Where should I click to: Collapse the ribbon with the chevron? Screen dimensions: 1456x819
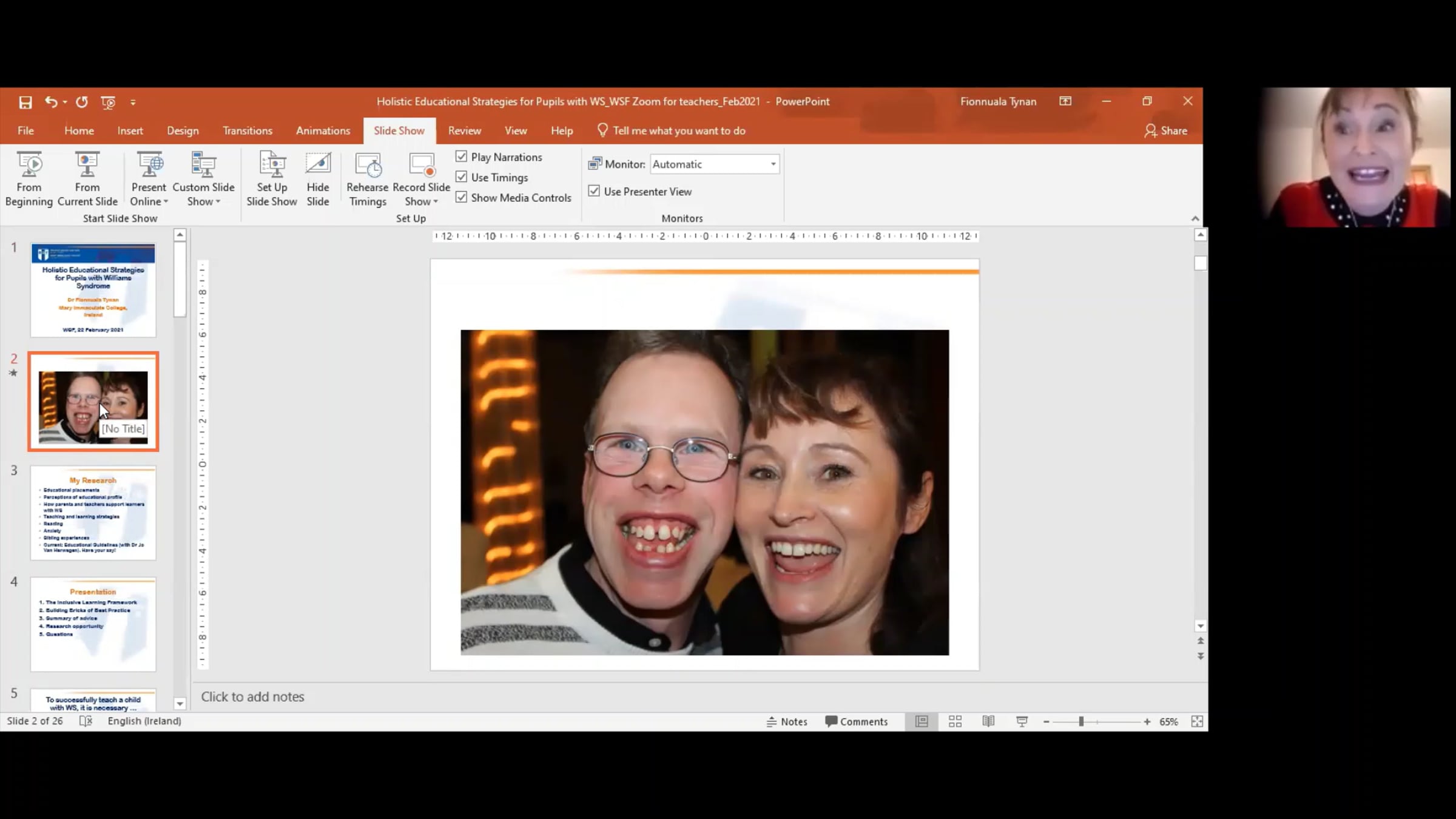point(1195,218)
